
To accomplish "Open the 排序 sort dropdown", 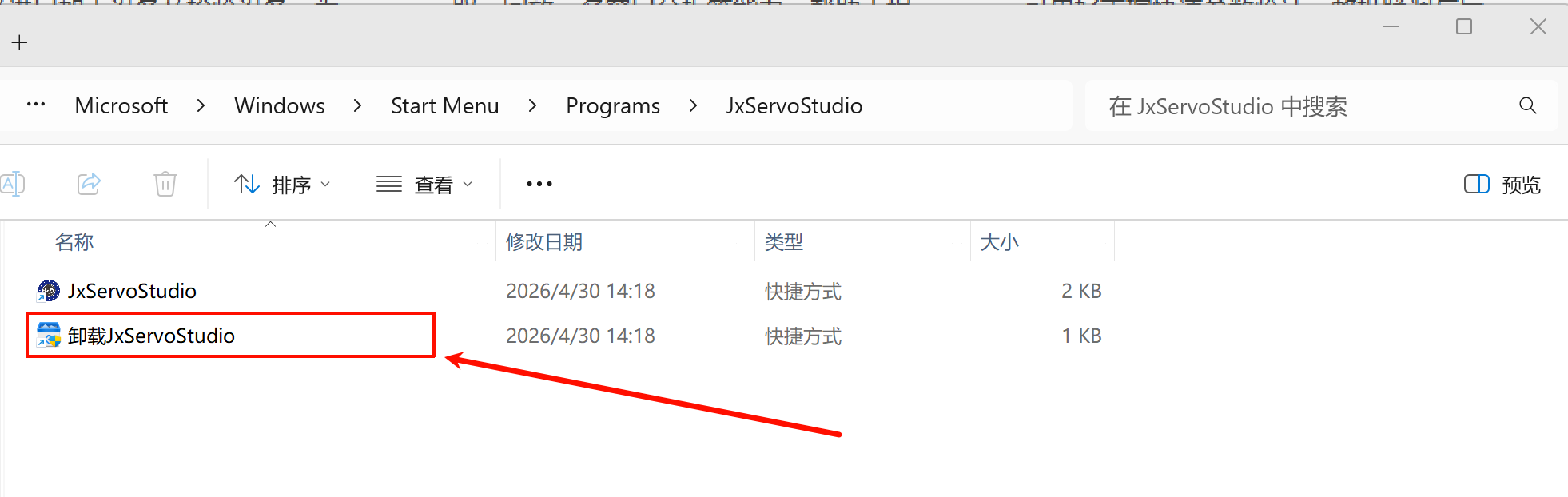I will (282, 185).
